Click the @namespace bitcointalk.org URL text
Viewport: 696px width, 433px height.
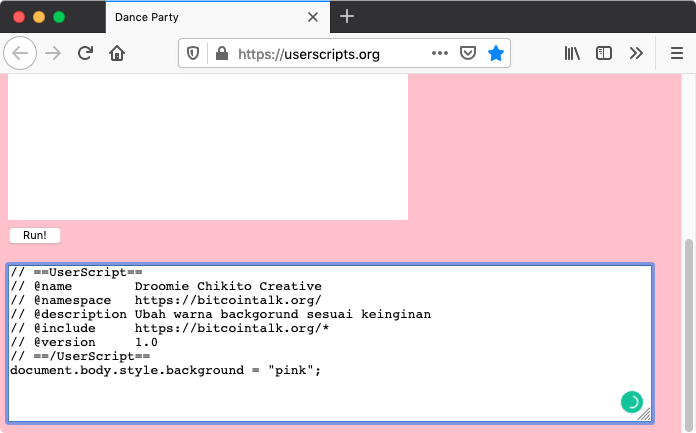[228, 300]
